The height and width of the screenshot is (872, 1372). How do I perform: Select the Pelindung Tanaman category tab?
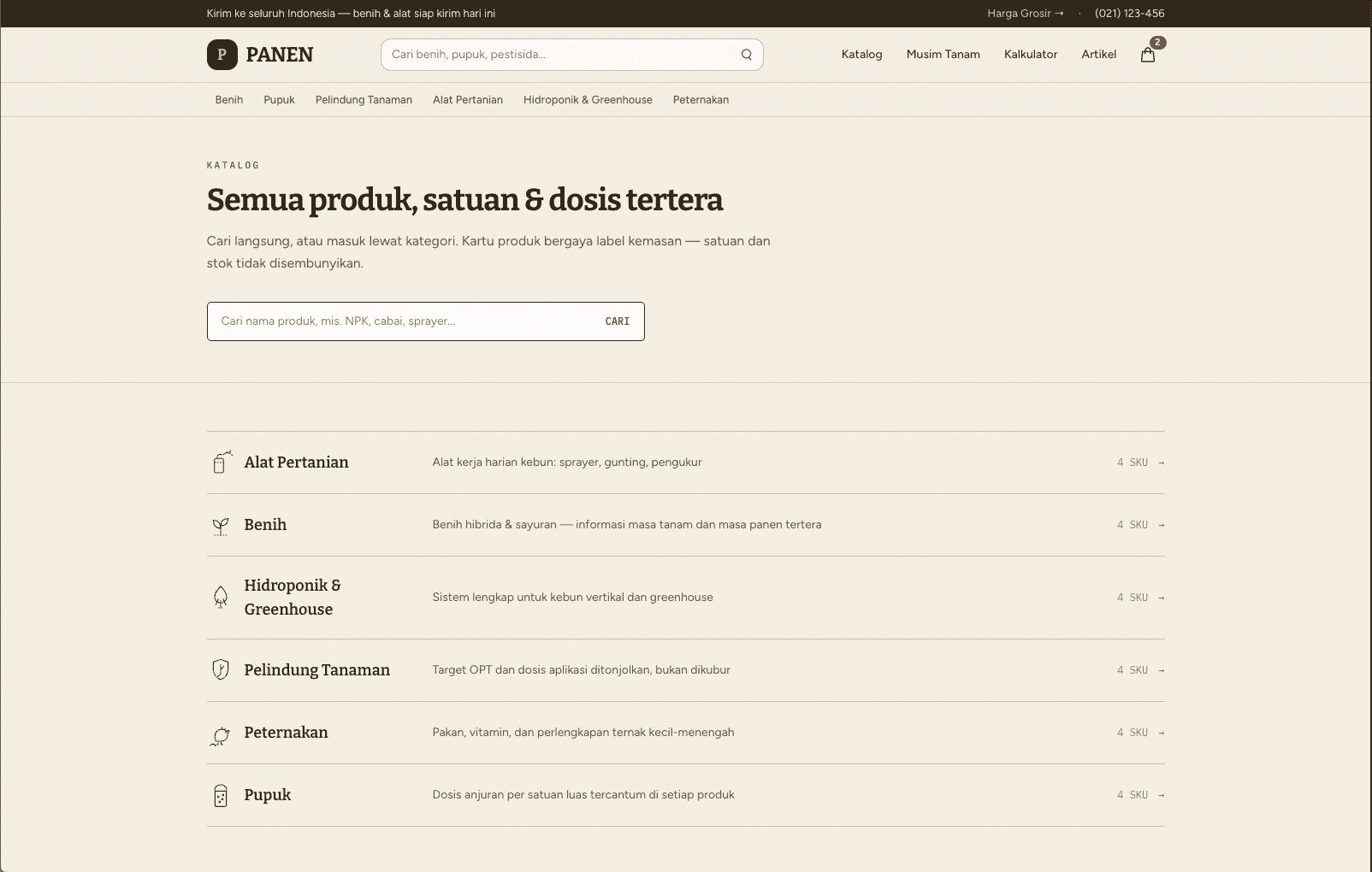(364, 100)
